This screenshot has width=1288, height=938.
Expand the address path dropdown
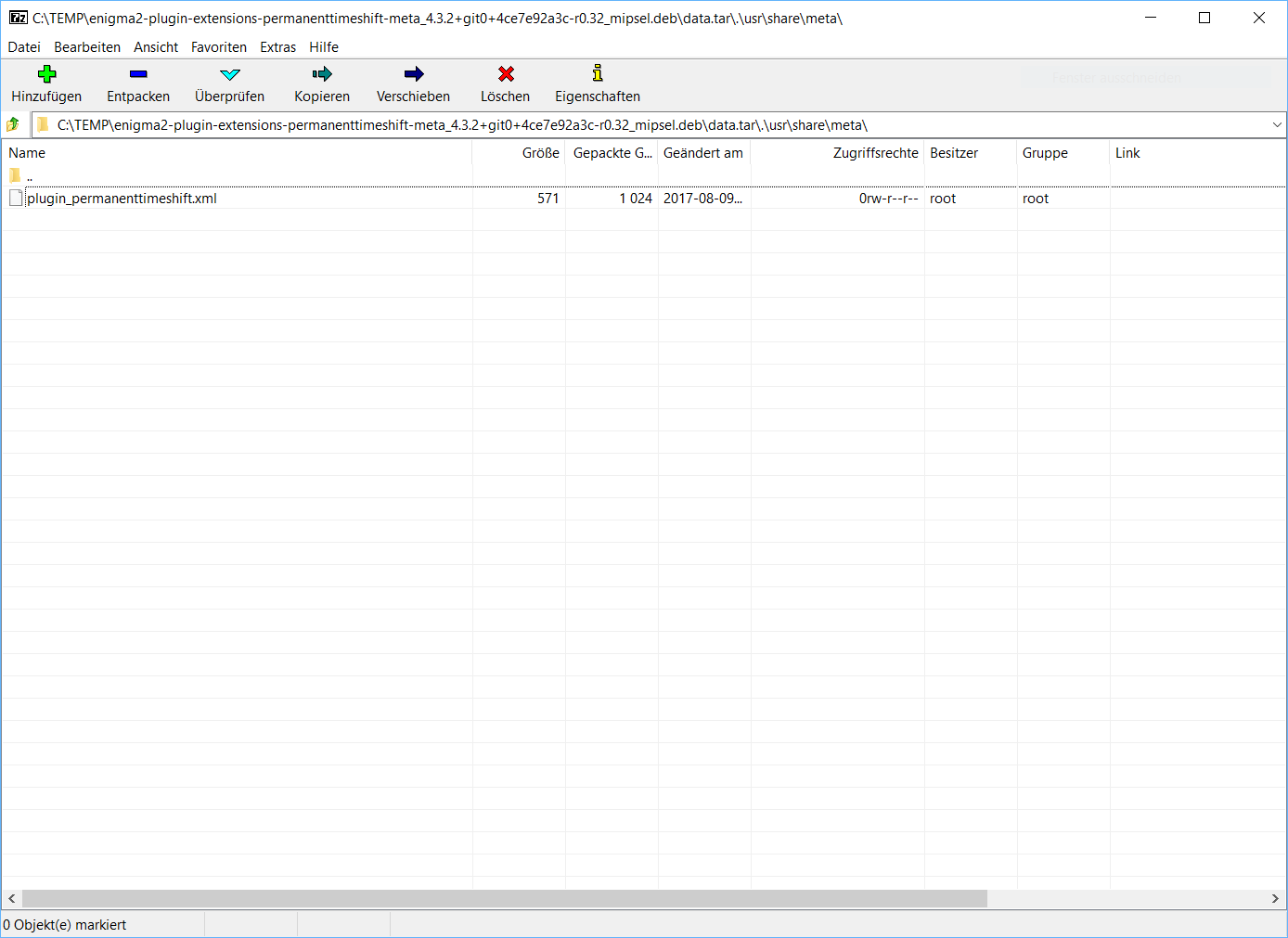click(1277, 125)
